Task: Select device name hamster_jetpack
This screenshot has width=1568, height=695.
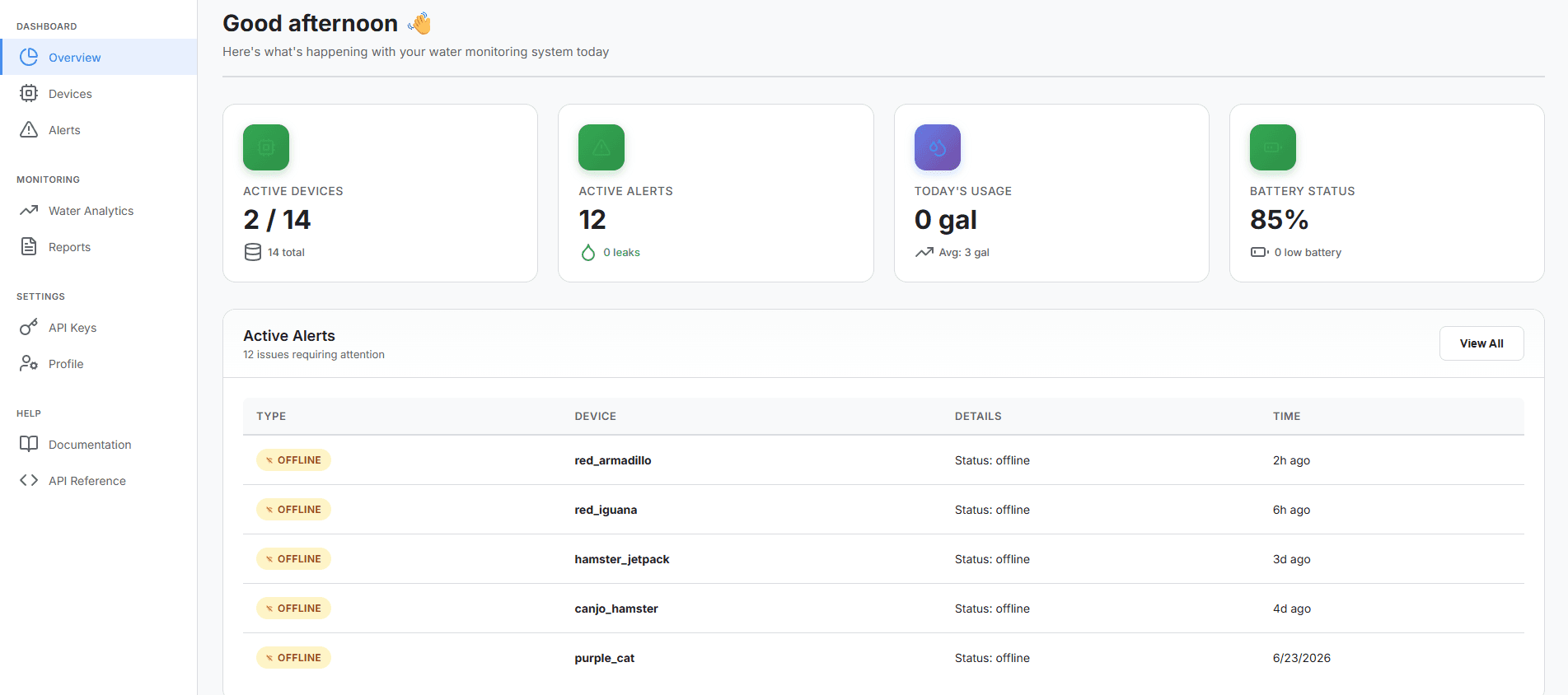Action: tap(622, 559)
